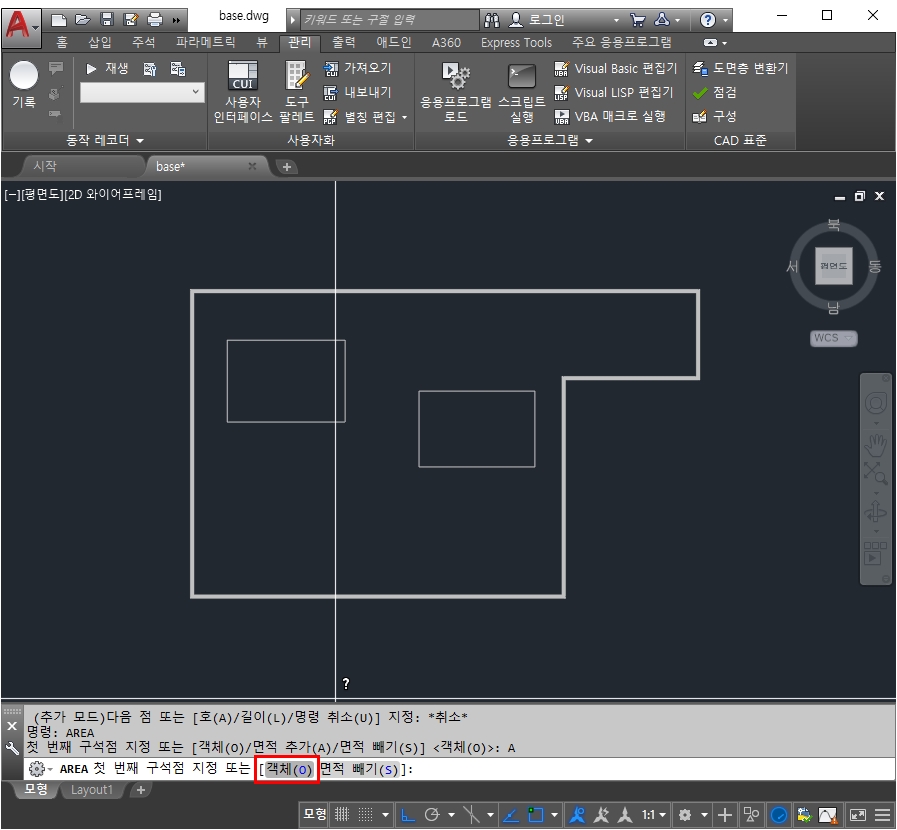Expand quick access toolbar overflow arrows
Image resolution: width=897 pixels, height=830 pixels.
click(x=176, y=21)
